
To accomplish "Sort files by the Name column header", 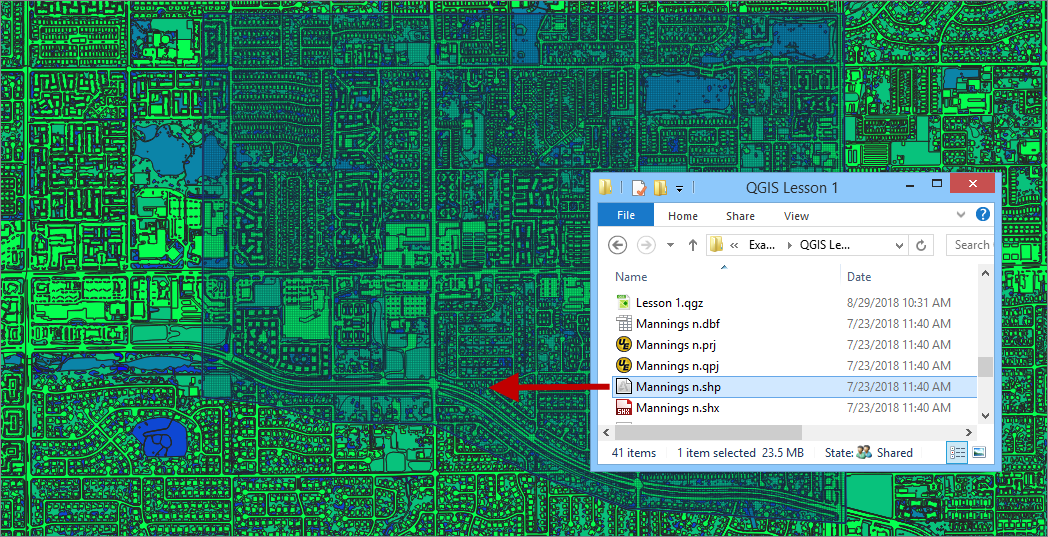I will tap(631, 277).
